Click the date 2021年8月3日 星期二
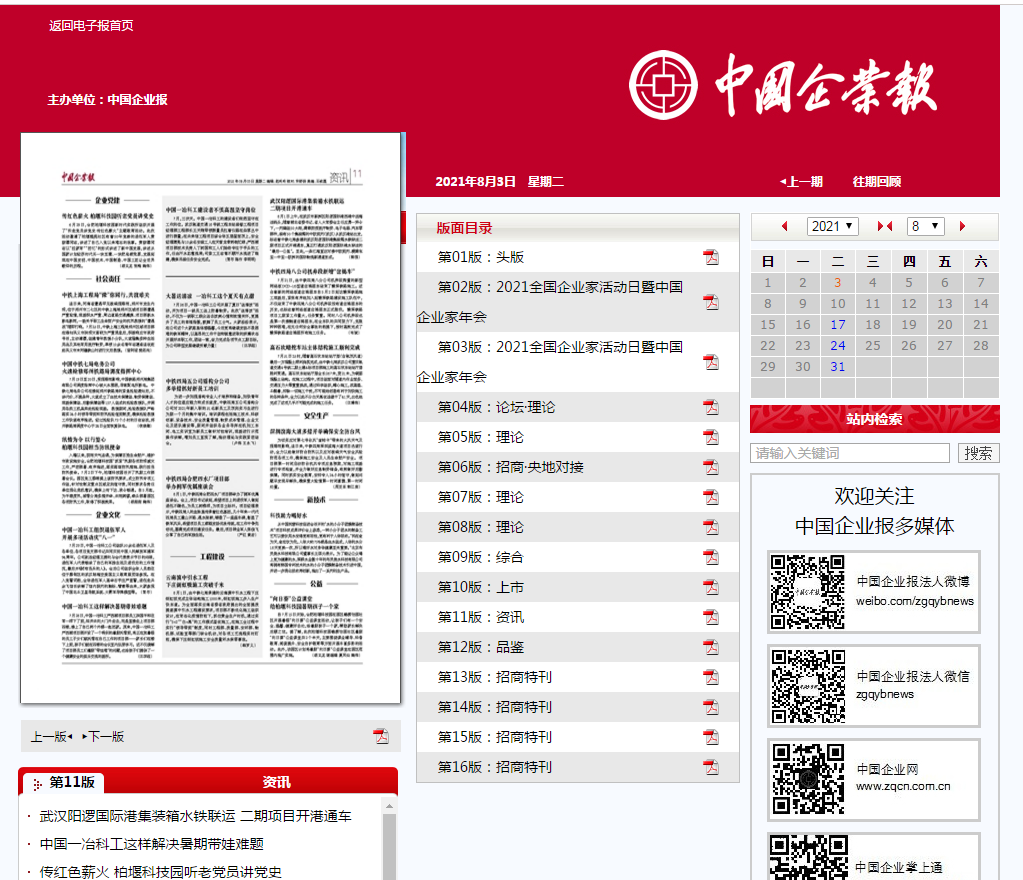Screen dimensions: 1023x880 [x=499, y=181]
